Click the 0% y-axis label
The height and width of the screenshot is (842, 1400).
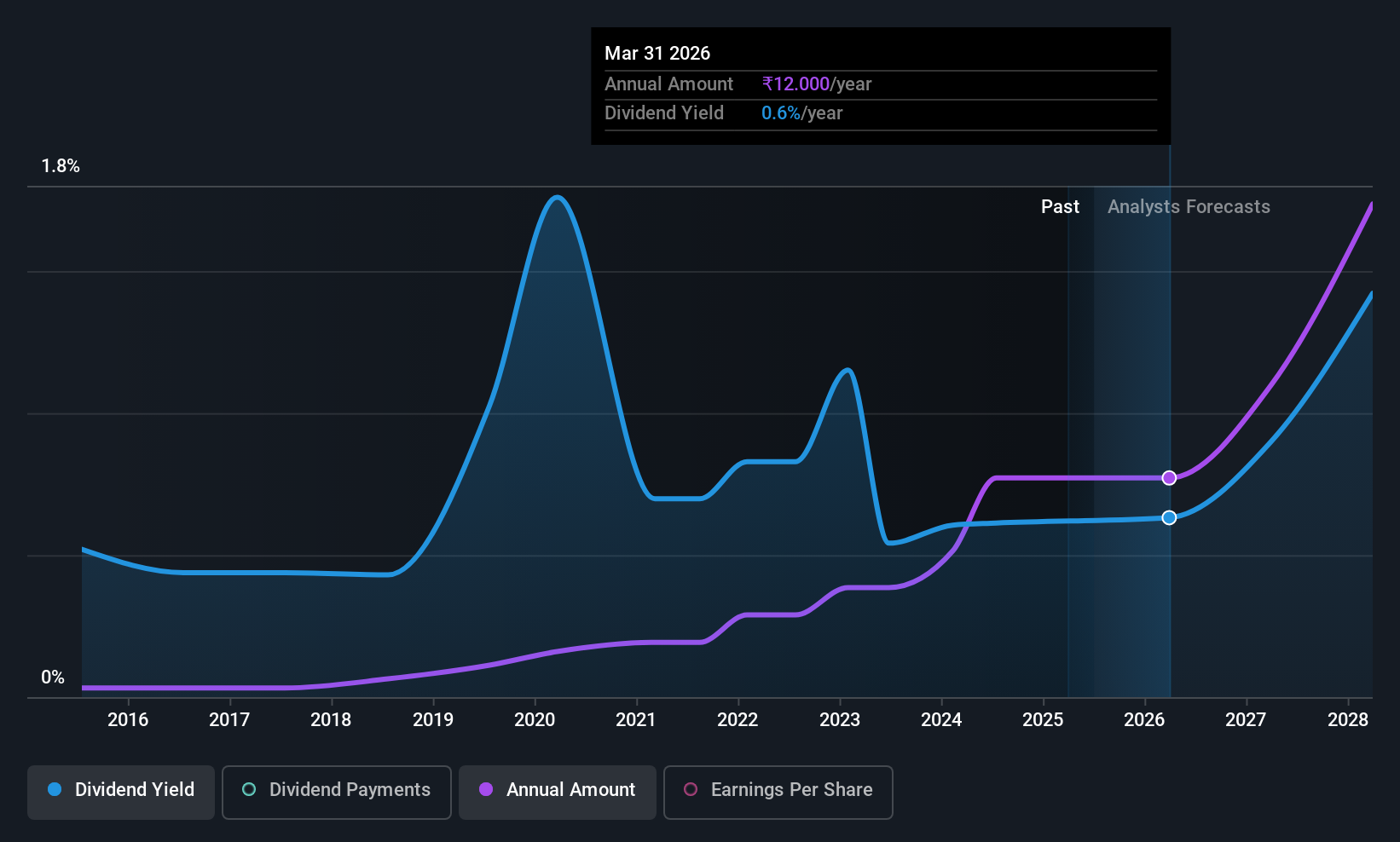(x=53, y=678)
